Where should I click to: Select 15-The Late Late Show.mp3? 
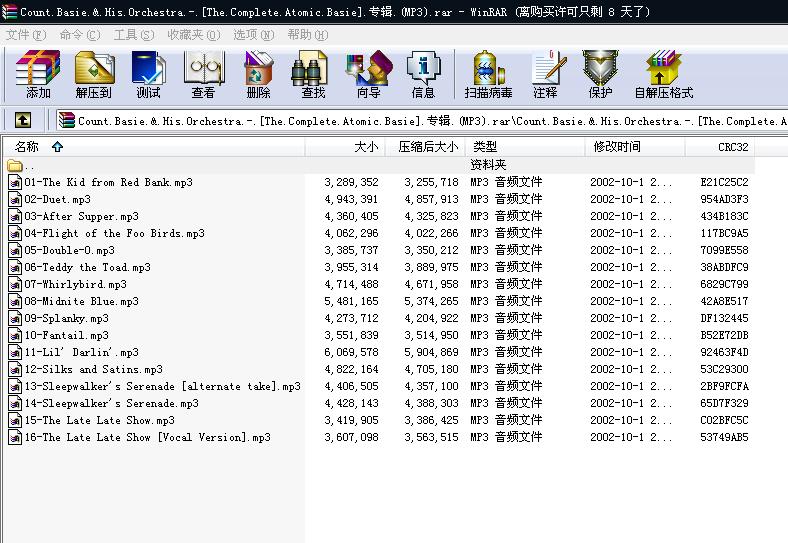coord(100,420)
